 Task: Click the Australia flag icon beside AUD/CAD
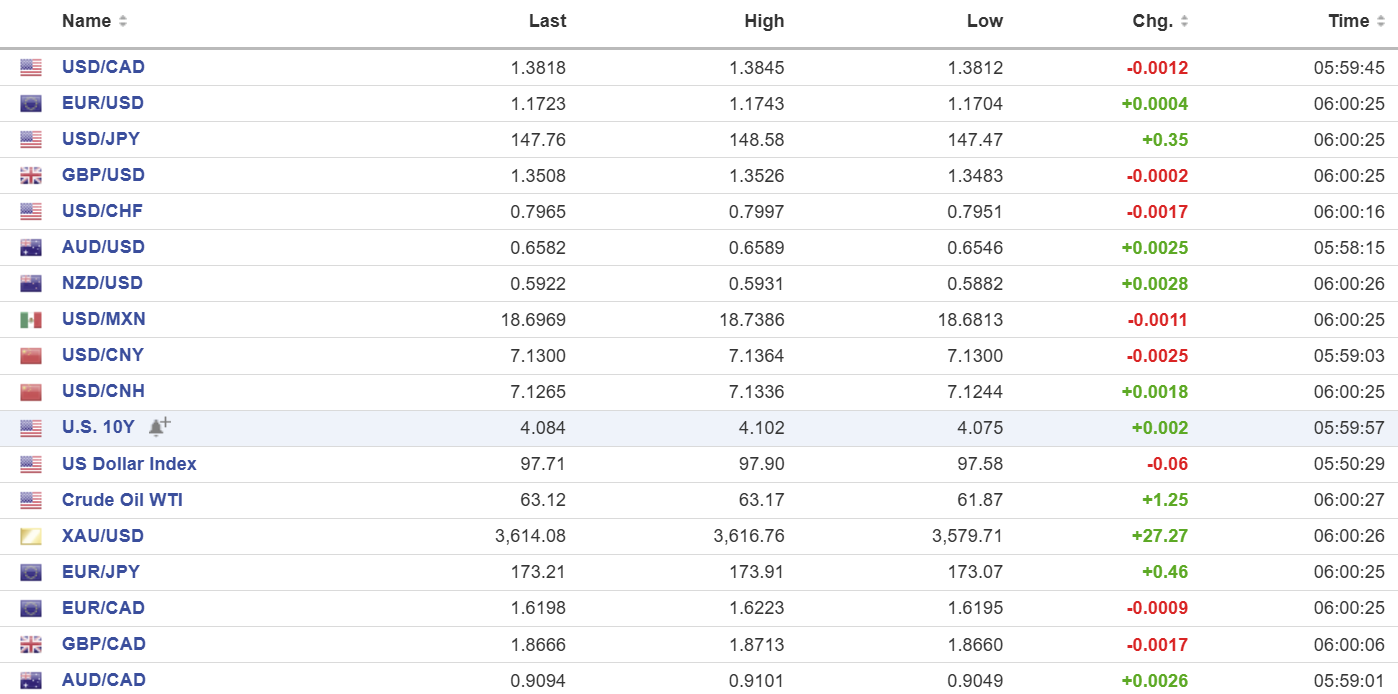pyautogui.click(x=31, y=680)
